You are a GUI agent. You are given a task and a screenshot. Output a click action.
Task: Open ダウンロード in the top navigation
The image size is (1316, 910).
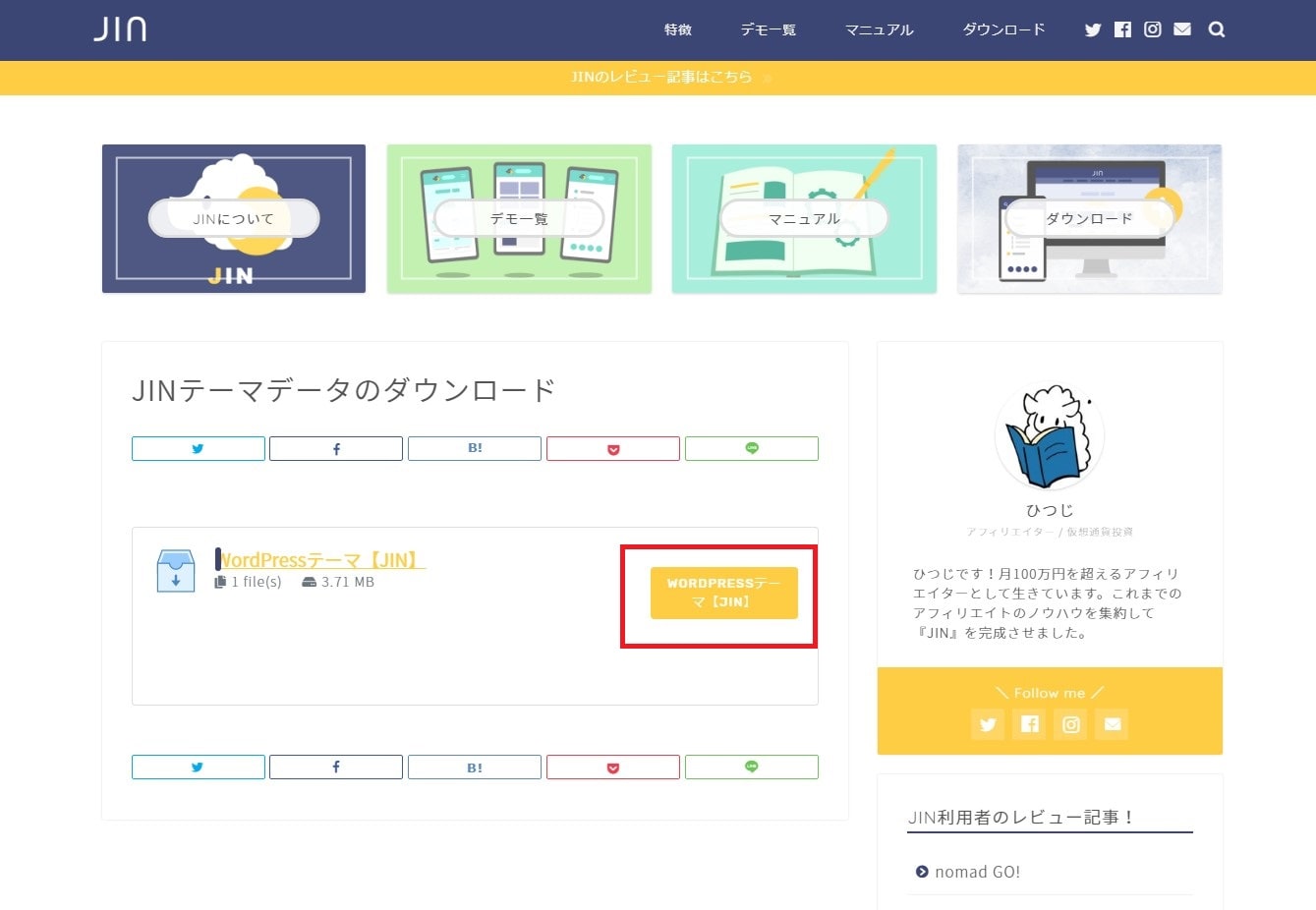coord(1003,29)
